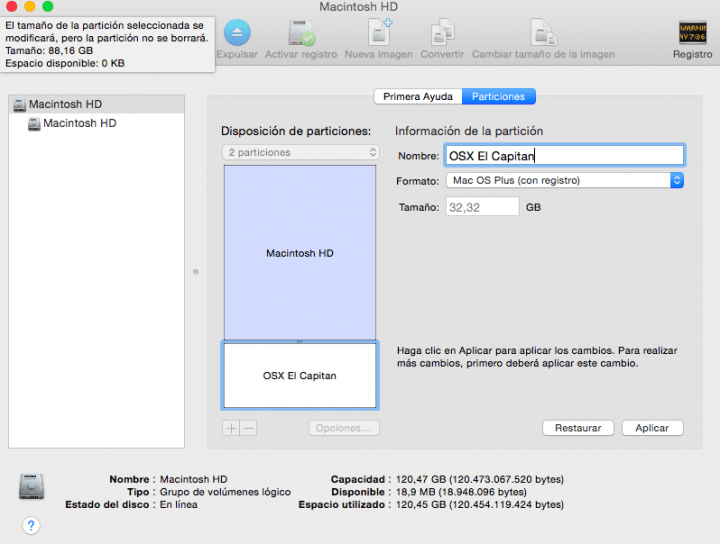Open help with the question mark button

pyautogui.click(x=31, y=525)
